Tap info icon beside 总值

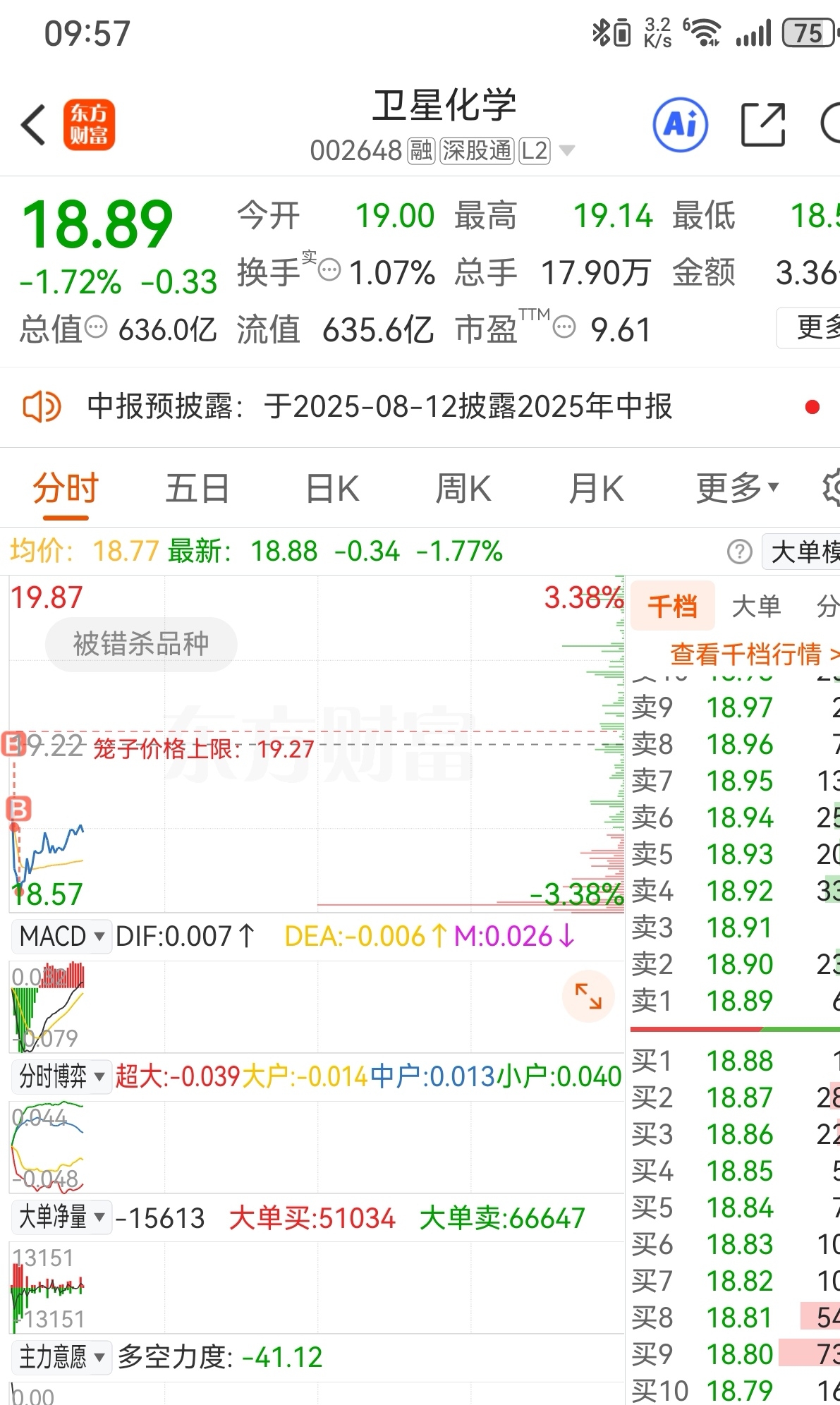tap(95, 327)
